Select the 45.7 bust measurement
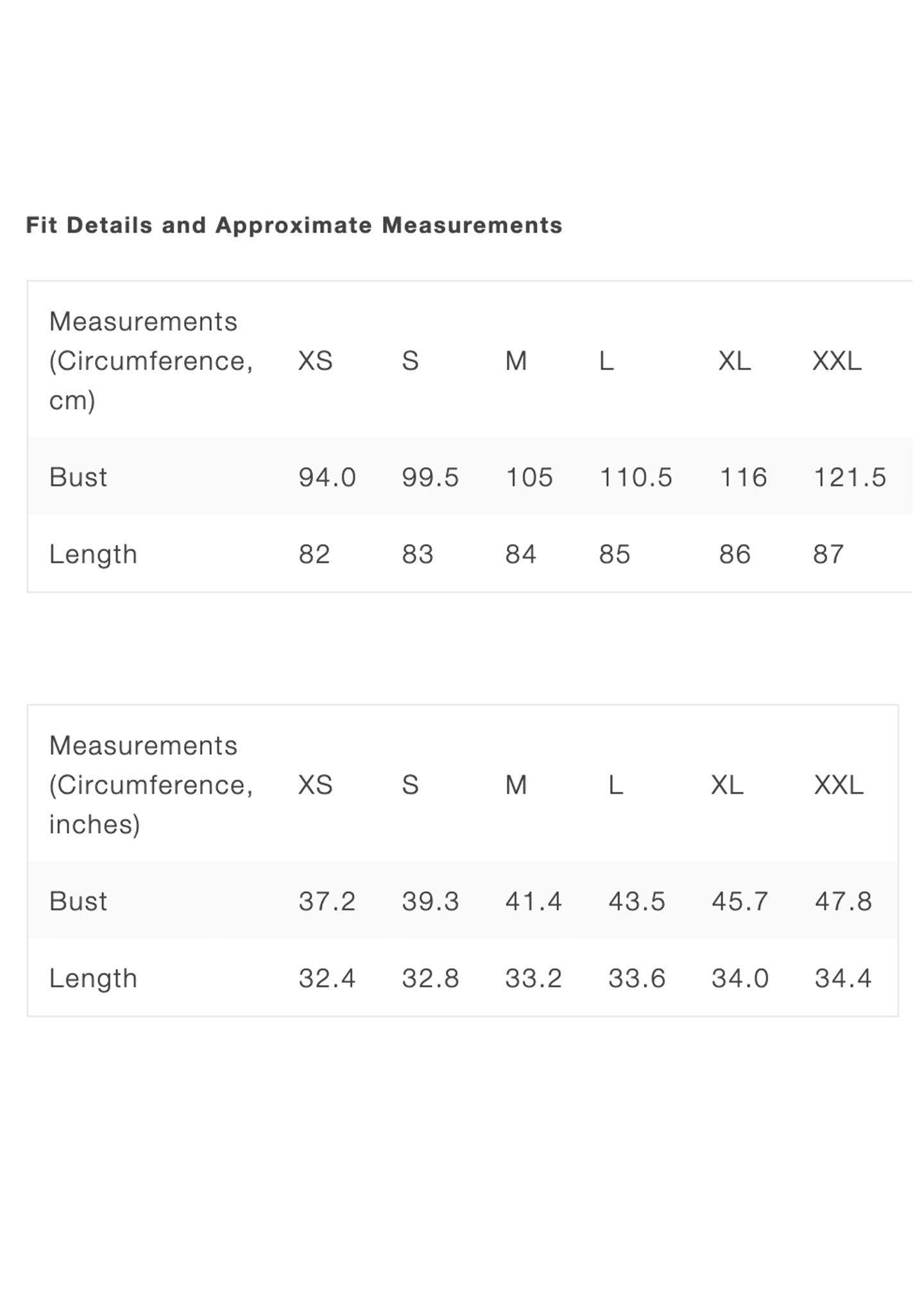Image resolution: width=924 pixels, height=1314 pixels. tap(740, 901)
